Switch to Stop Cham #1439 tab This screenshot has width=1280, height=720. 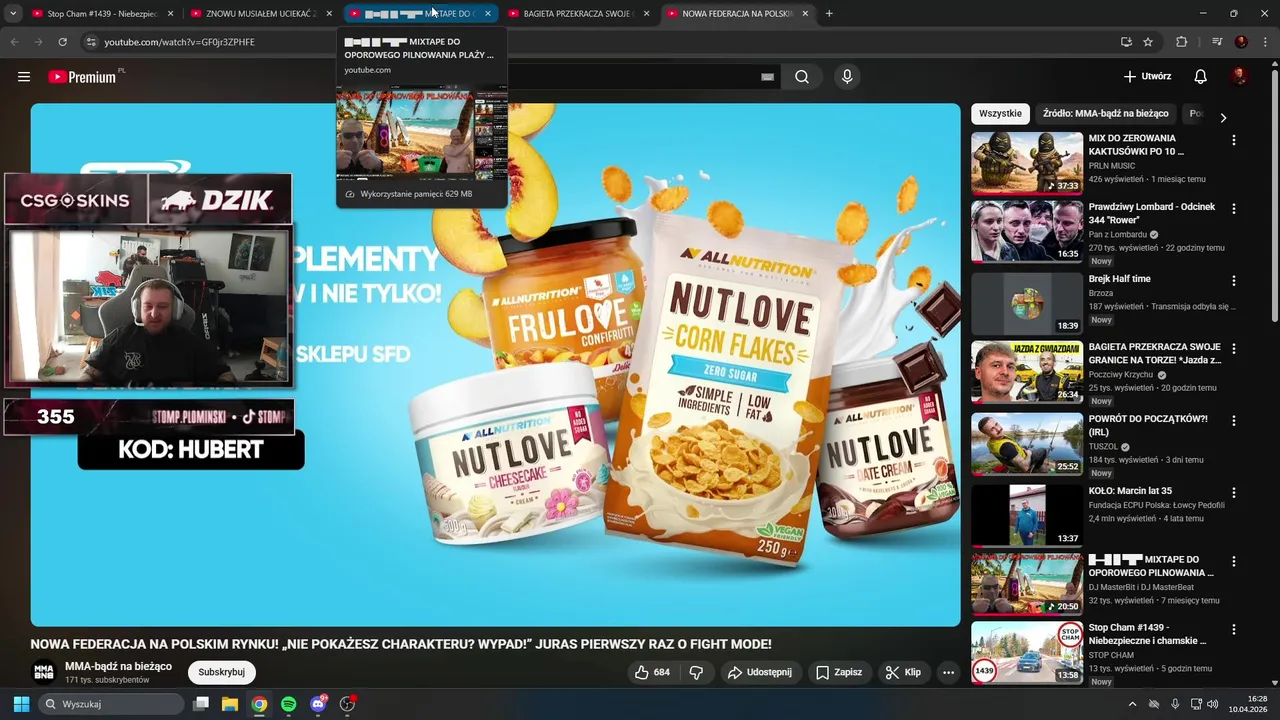(x=102, y=14)
